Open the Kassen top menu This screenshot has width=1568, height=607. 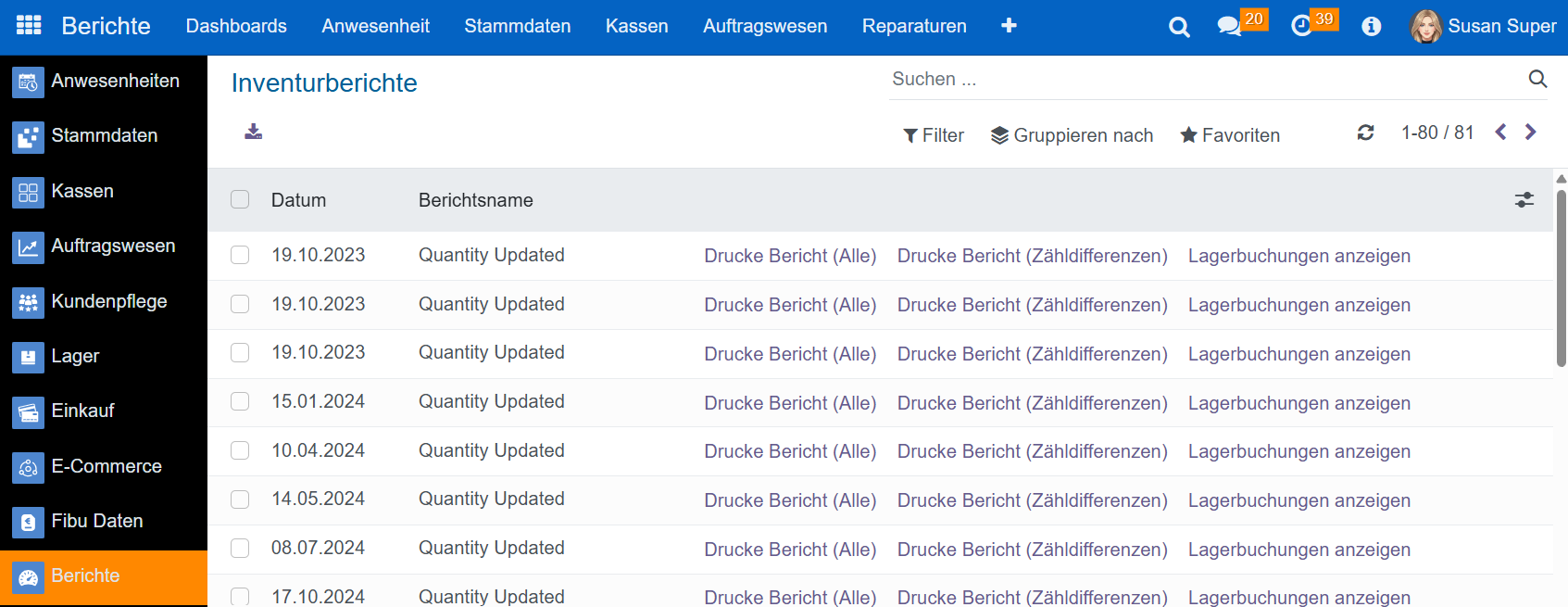636,26
